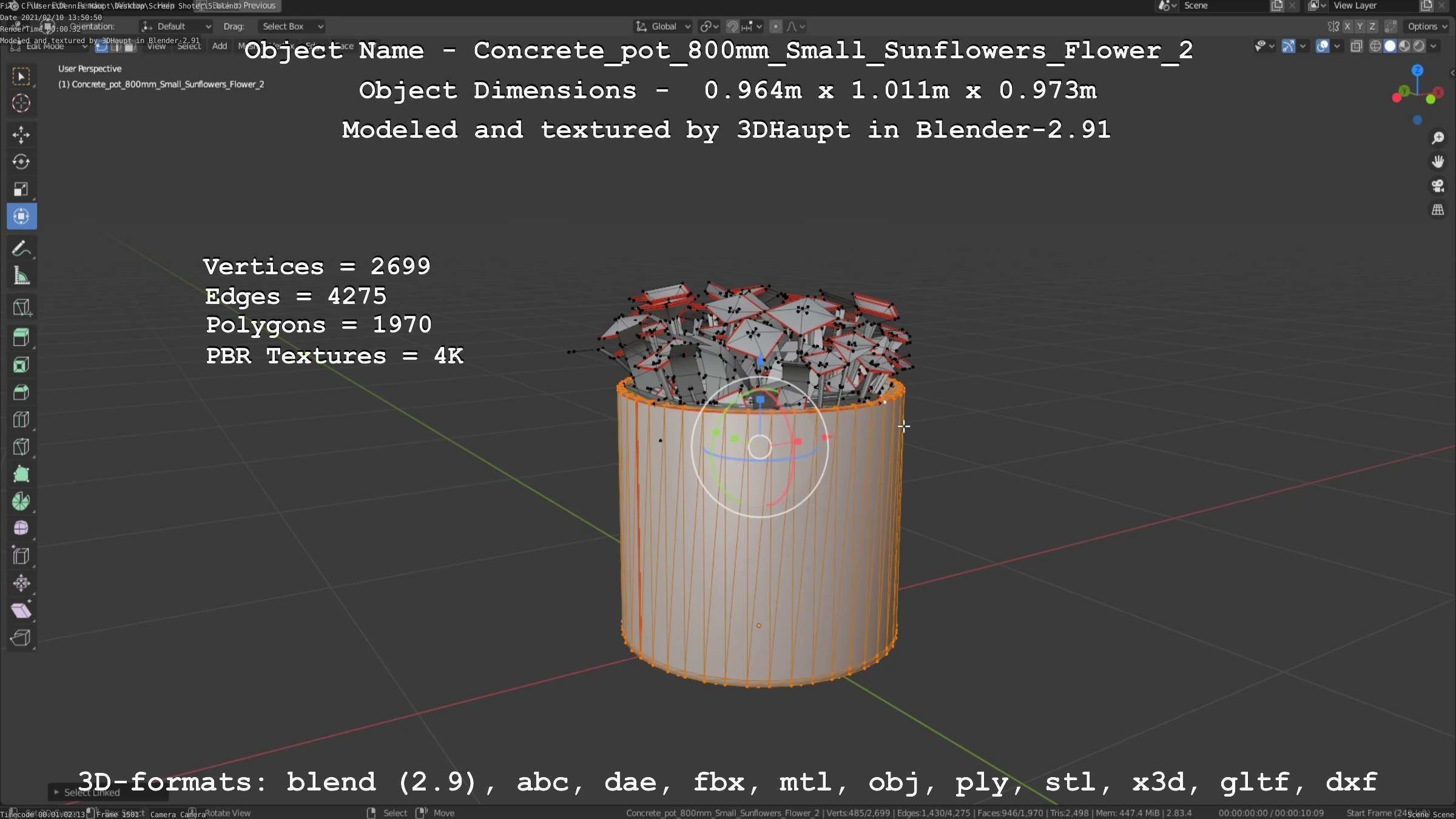This screenshot has width=1456, height=819.
Task: Open the scene browse dropdown icon
Action: pos(1167,6)
